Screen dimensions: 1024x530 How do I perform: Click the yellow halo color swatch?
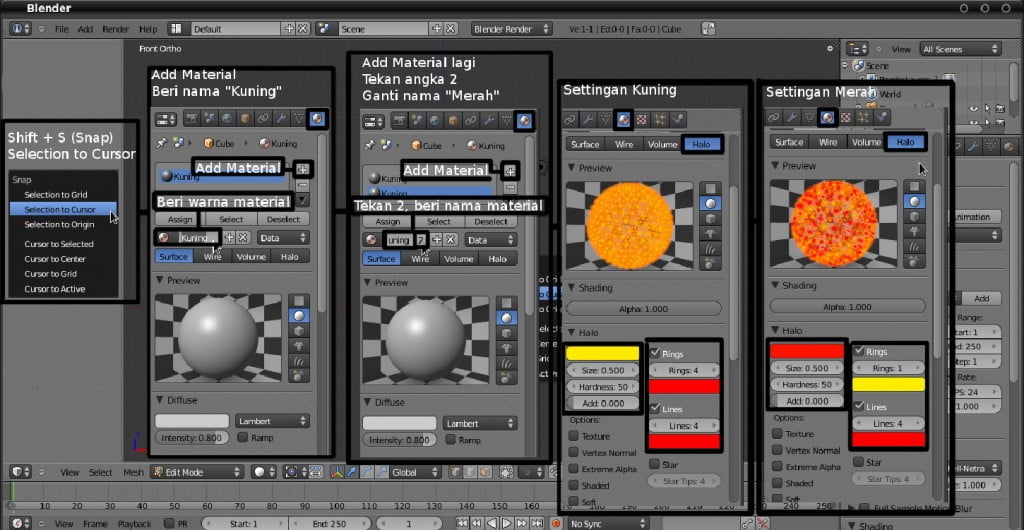(x=602, y=353)
